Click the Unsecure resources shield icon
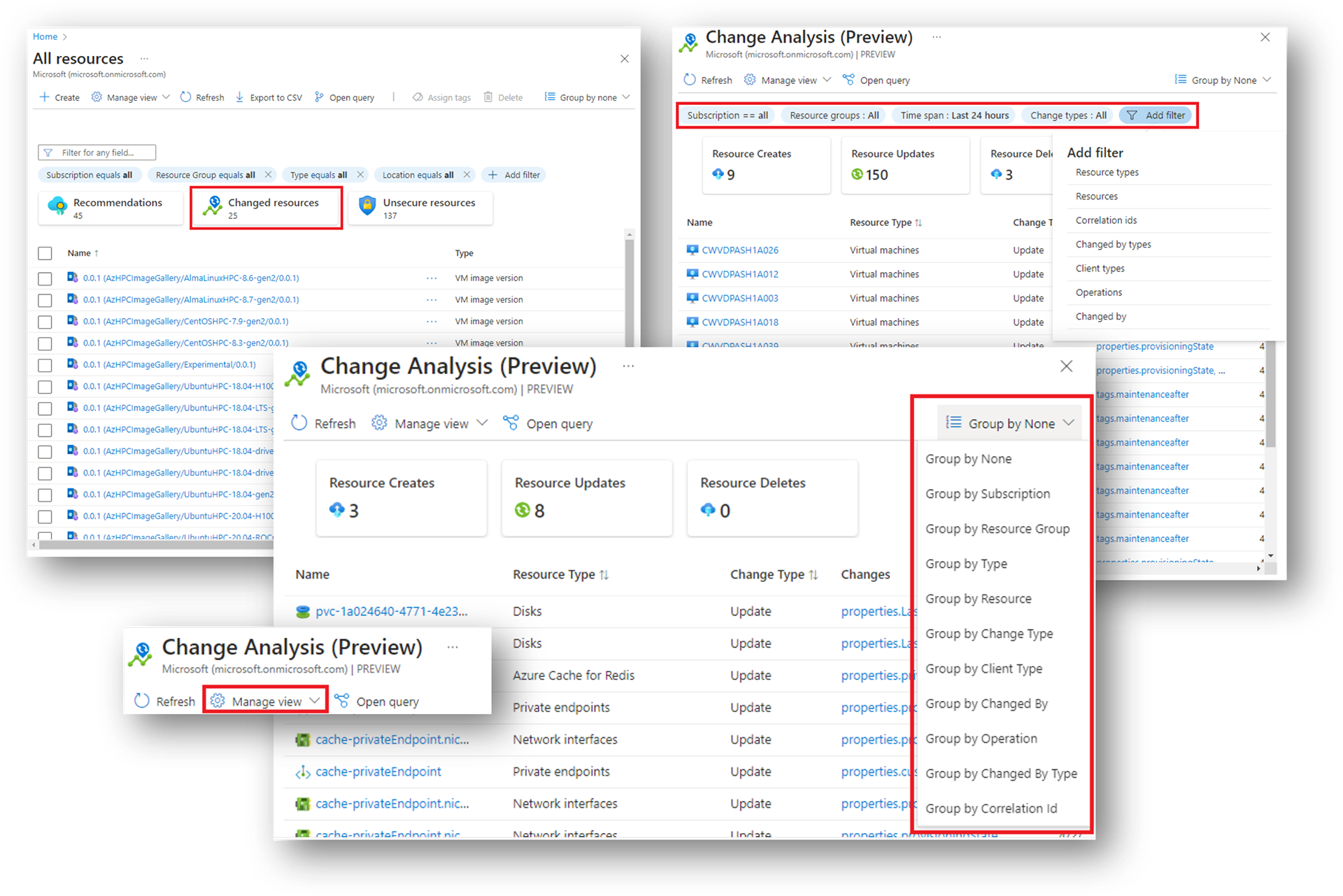Viewport: 1343px width, 896px height. pyautogui.click(x=367, y=205)
